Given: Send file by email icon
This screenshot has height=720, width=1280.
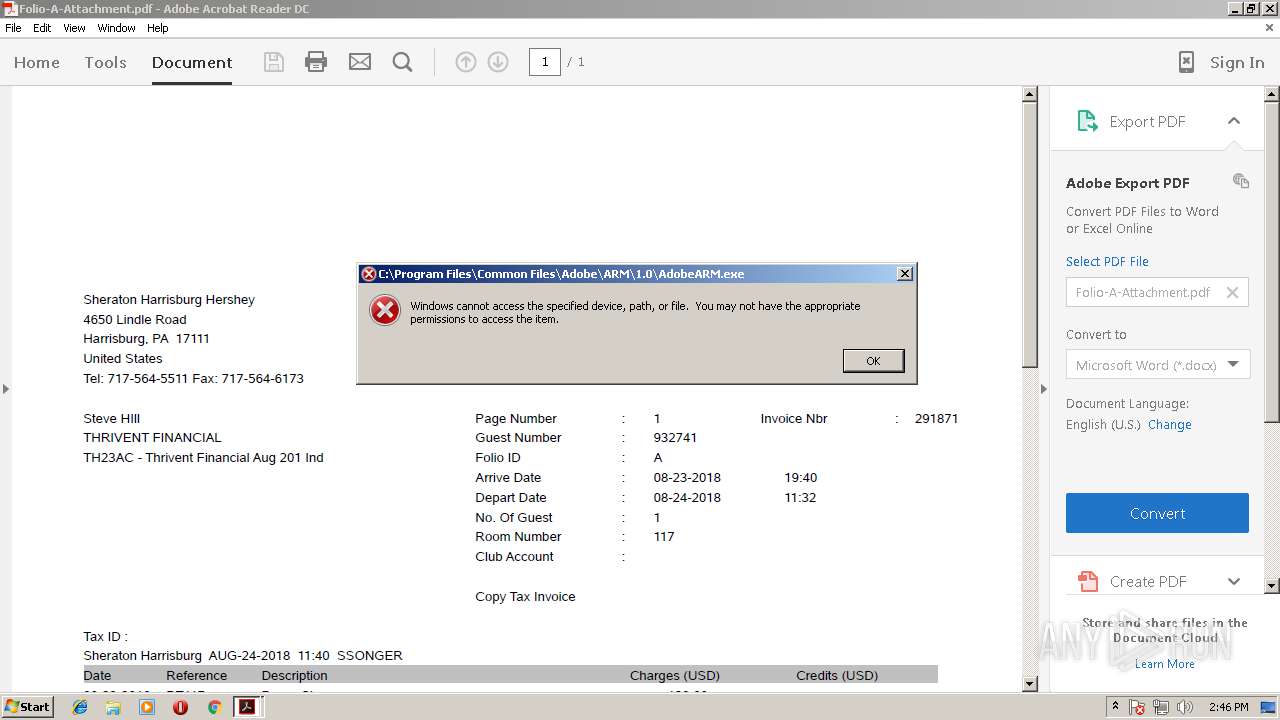Looking at the screenshot, I should [x=360, y=62].
